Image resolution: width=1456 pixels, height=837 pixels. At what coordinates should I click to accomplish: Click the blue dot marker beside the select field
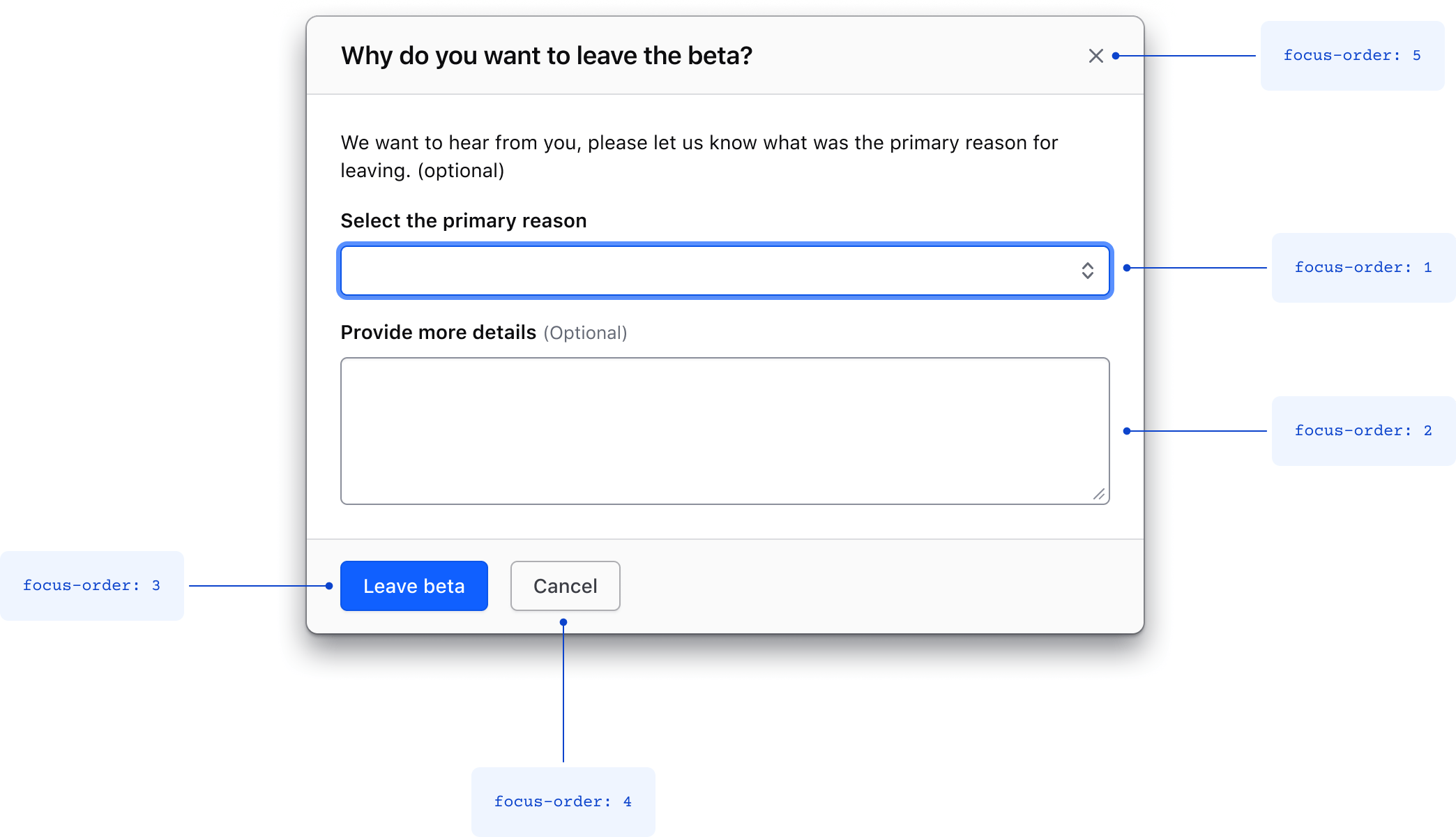(1128, 266)
